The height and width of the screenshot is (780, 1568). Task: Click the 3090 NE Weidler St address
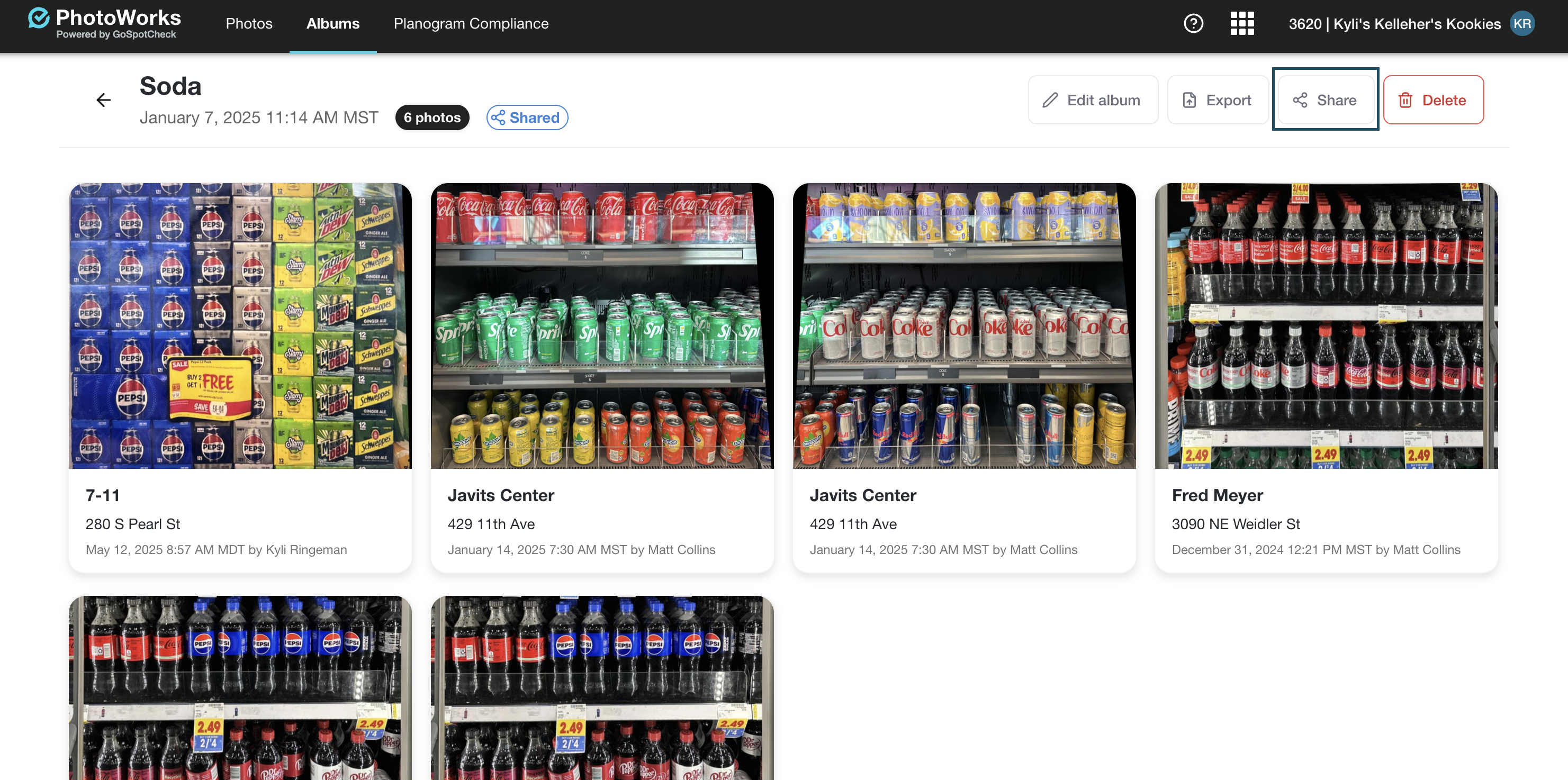1236,524
